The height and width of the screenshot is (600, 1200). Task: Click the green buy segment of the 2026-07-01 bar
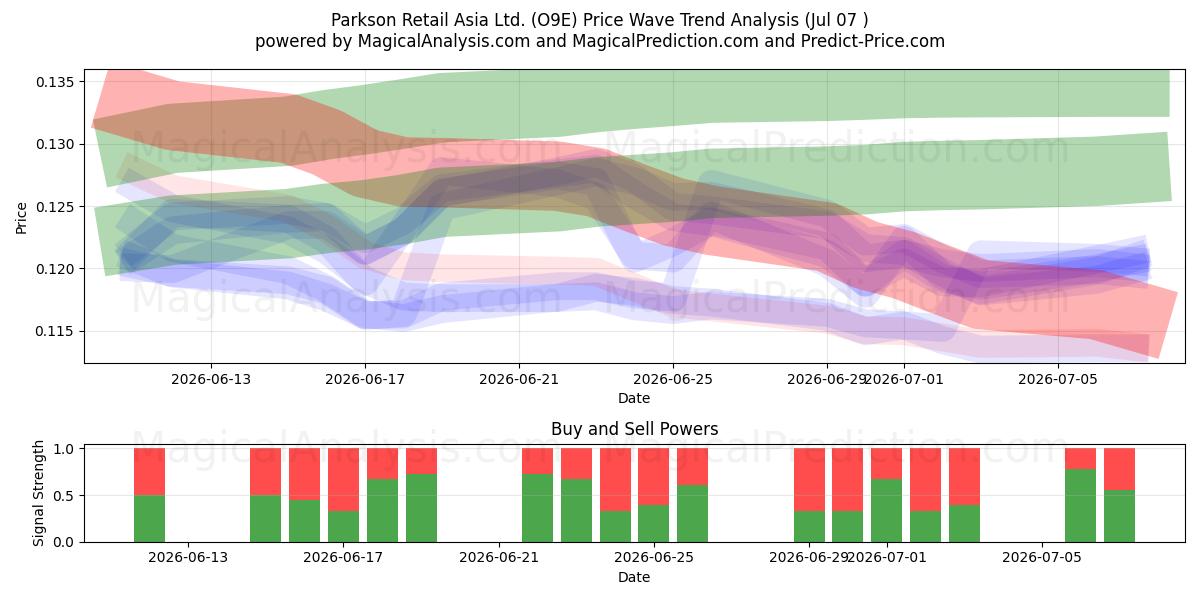click(x=887, y=511)
